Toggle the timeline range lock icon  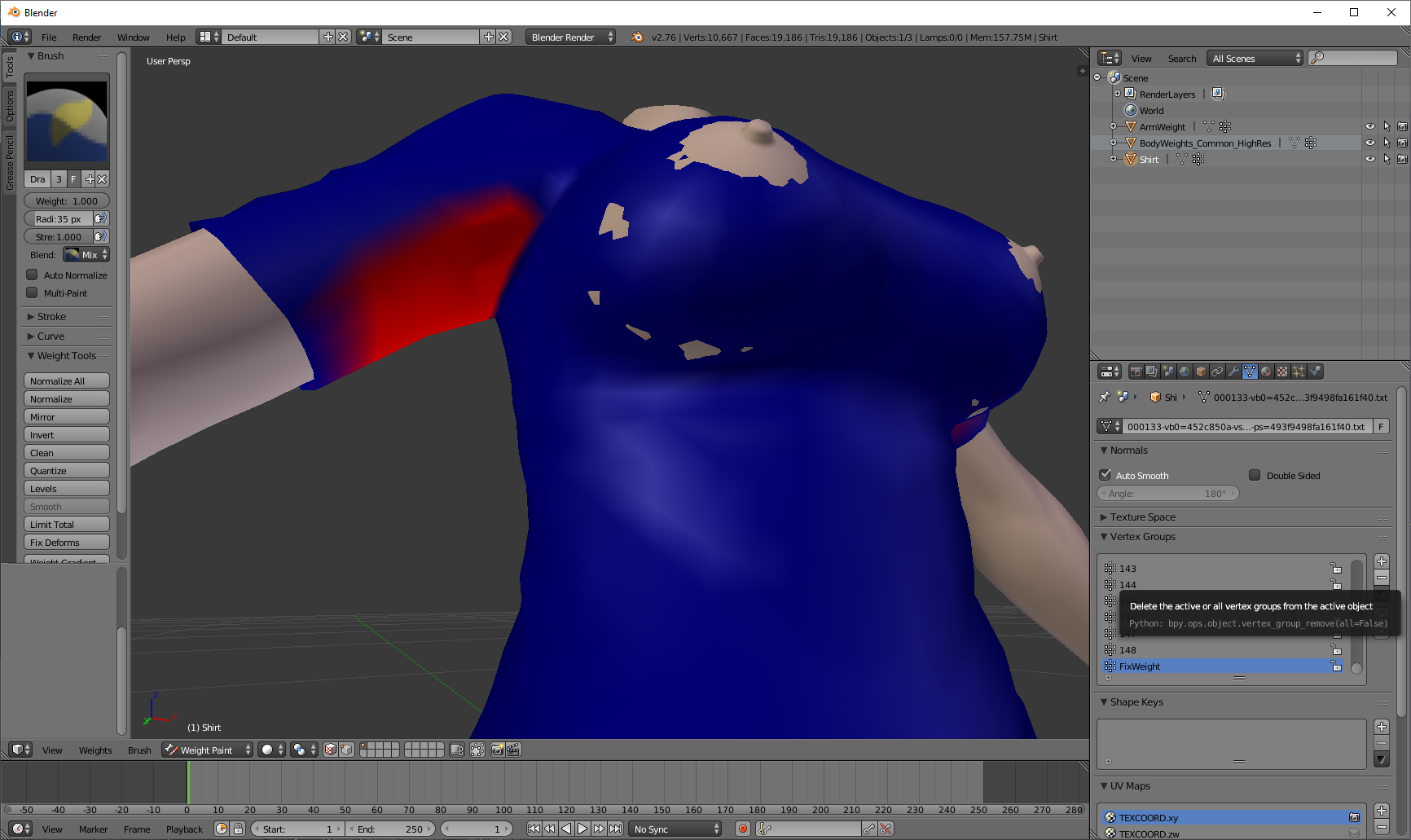point(238,829)
